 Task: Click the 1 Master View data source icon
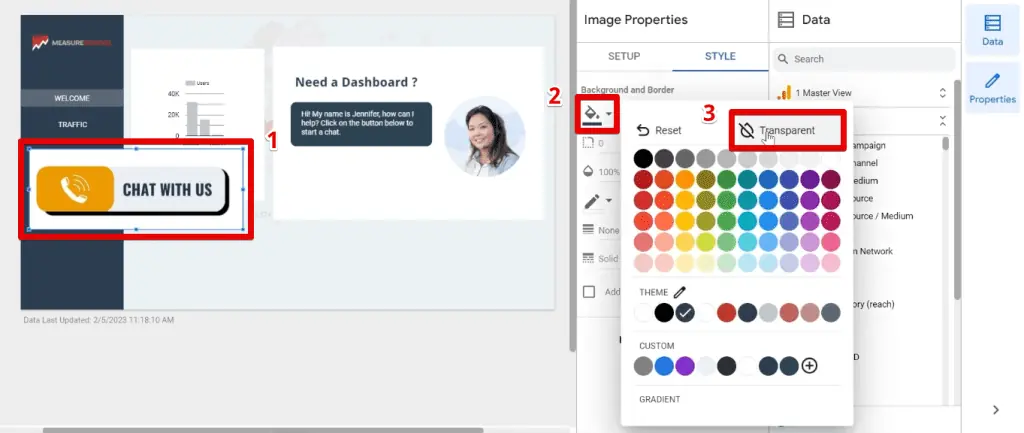tap(784, 93)
